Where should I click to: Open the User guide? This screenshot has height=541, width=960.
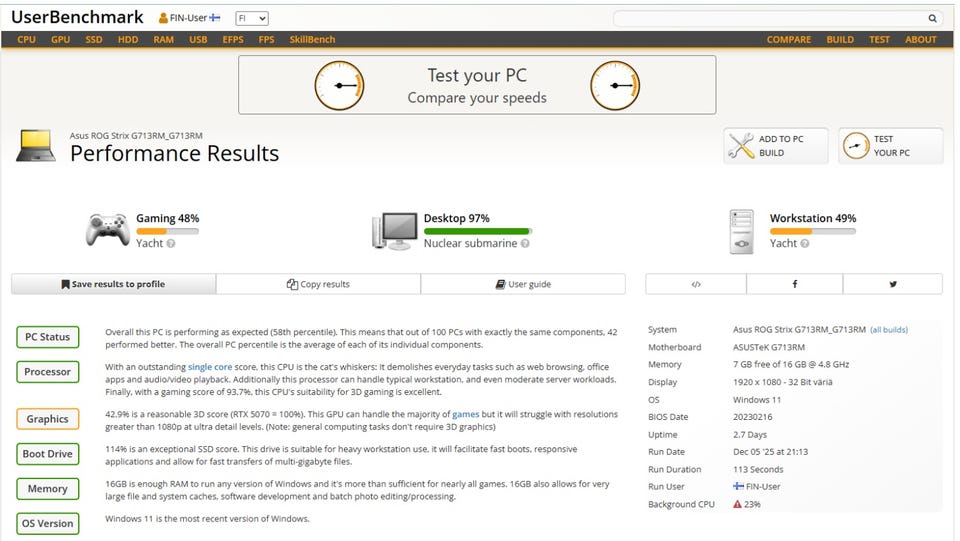pyautogui.click(x=523, y=284)
